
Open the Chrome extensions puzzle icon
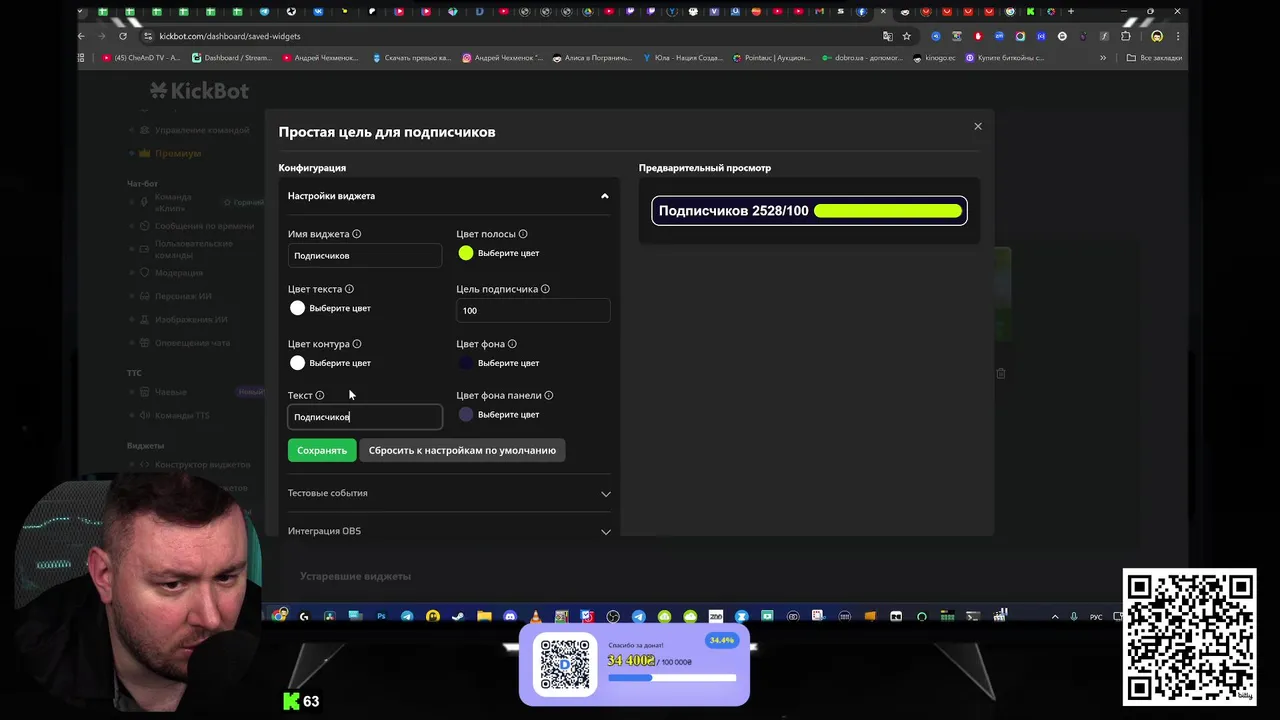(x=1125, y=36)
